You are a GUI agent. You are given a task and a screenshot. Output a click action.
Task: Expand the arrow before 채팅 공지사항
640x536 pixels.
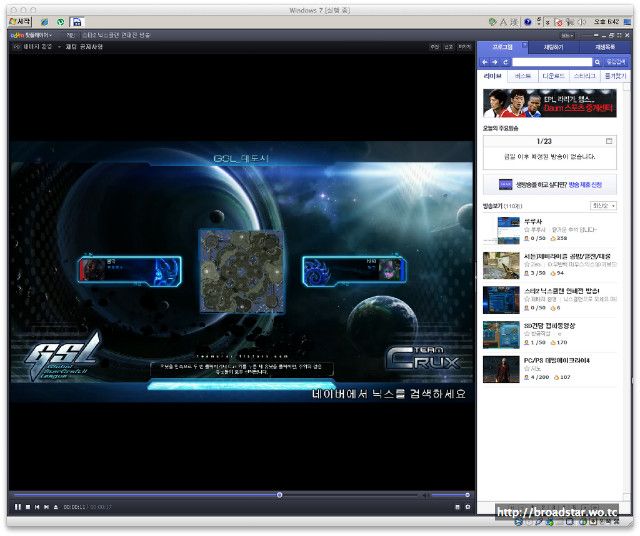click(x=59, y=47)
